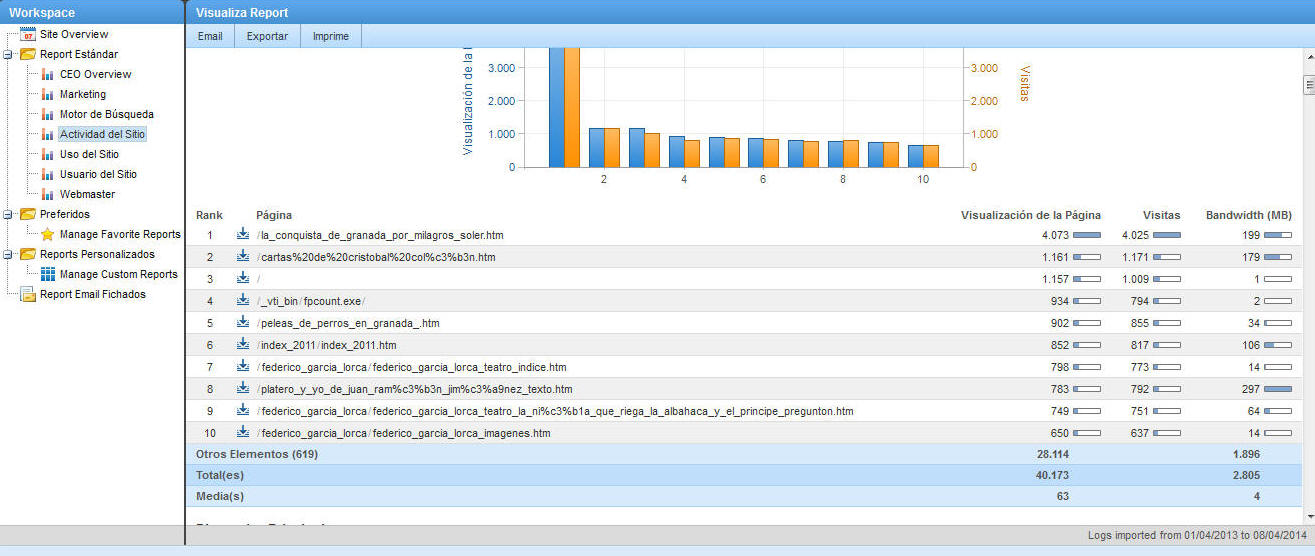Select Actividad del Sitio report

102,134
